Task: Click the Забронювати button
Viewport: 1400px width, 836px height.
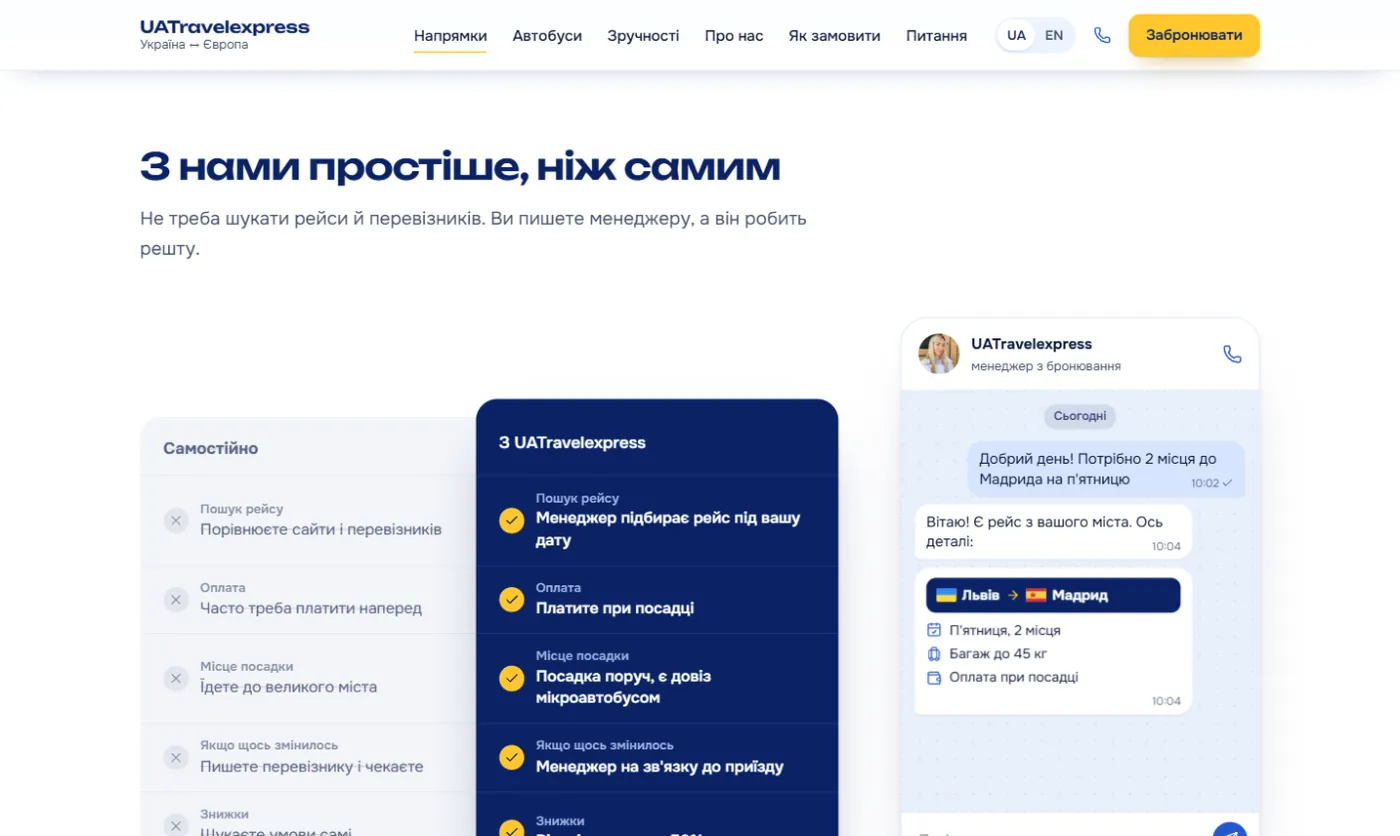Action: [1194, 35]
